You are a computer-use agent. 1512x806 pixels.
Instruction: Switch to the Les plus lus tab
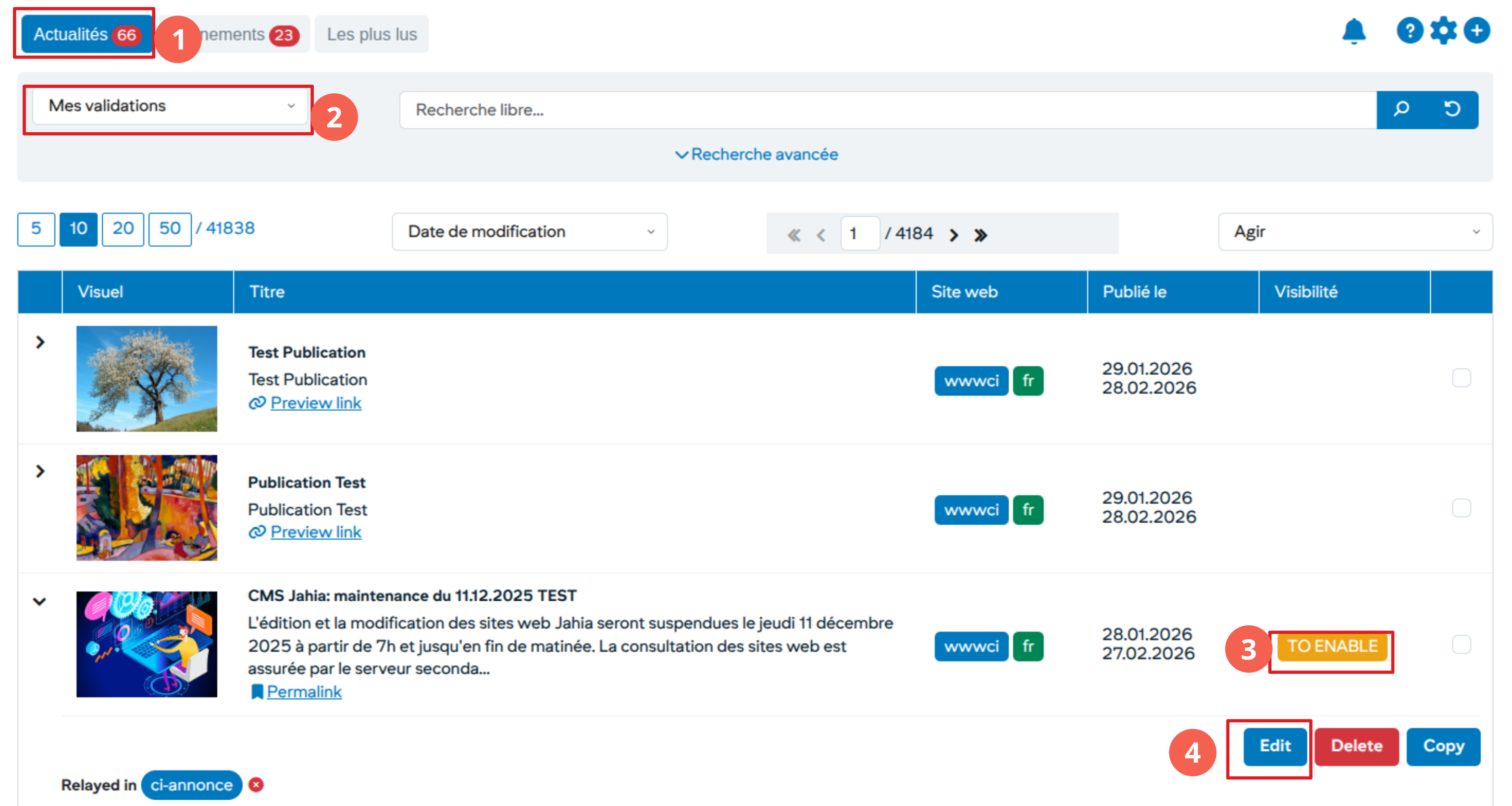coord(372,35)
